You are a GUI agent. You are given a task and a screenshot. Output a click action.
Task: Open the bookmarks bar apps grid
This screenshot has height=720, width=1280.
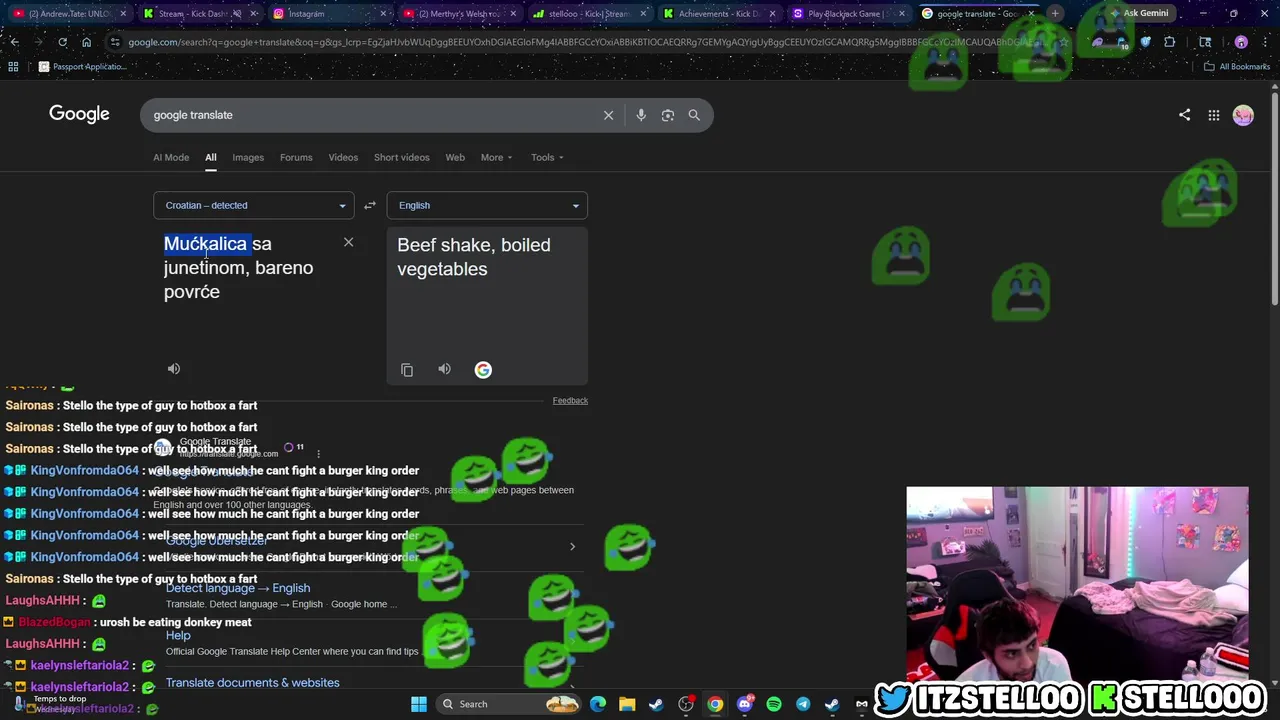click(13, 66)
